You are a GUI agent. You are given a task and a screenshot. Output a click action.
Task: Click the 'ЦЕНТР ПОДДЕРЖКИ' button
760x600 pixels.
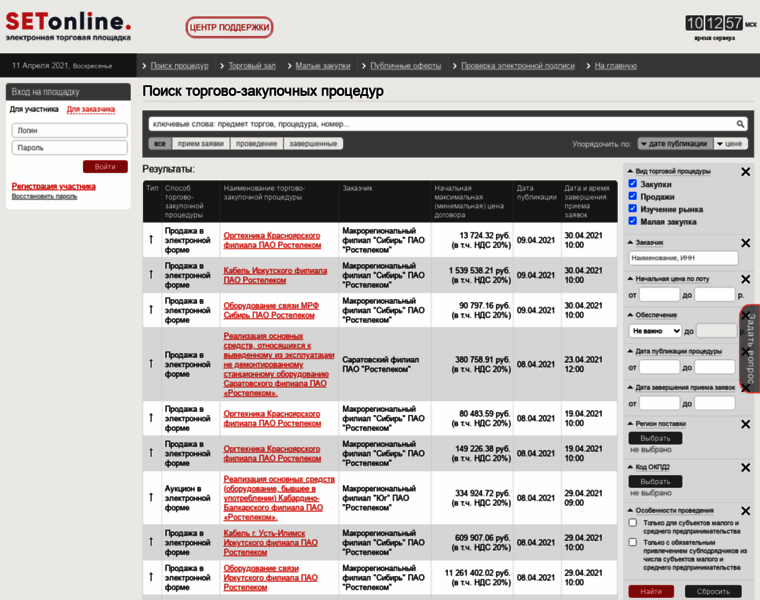click(x=229, y=27)
